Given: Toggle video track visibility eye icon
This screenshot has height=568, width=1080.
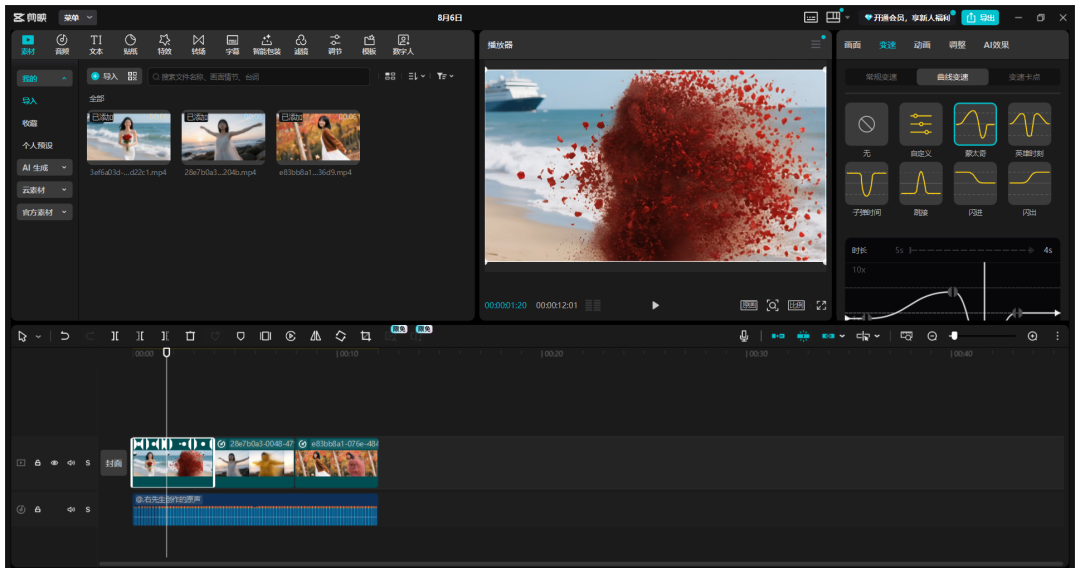Looking at the screenshot, I should tap(54, 463).
